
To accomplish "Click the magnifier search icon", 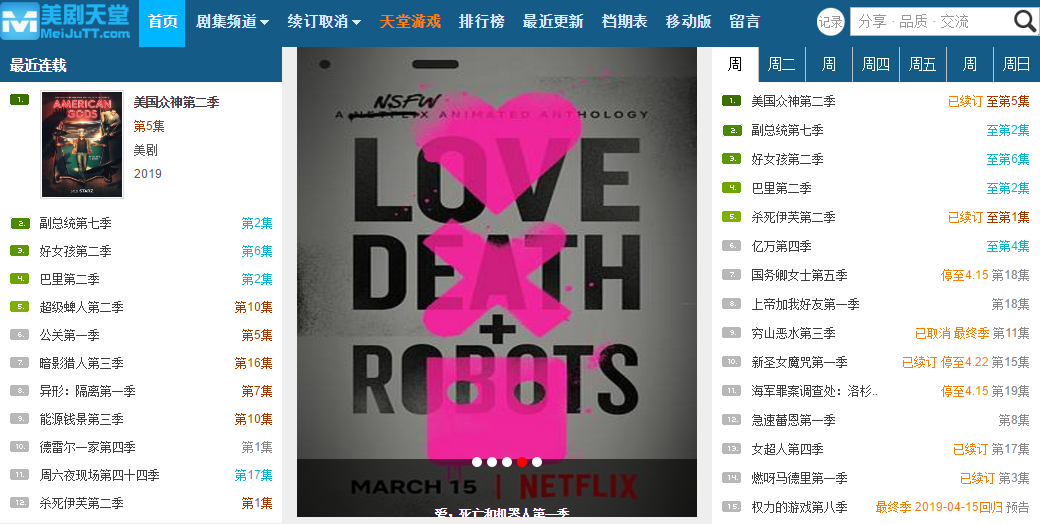I will click(x=1025, y=22).
